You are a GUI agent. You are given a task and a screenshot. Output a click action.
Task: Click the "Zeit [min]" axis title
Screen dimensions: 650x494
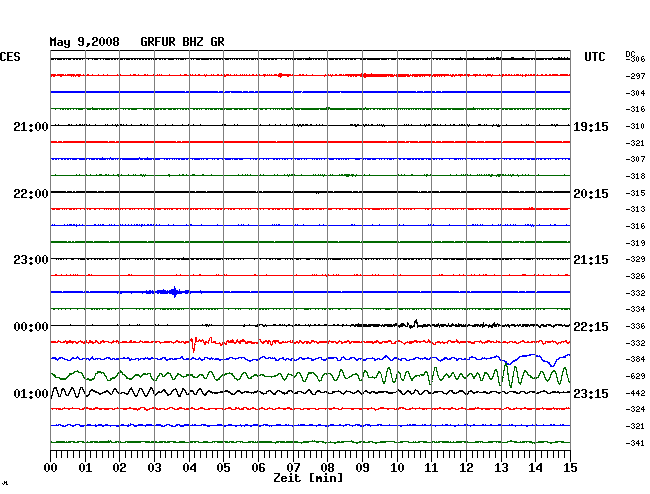[x=308, y=478]
